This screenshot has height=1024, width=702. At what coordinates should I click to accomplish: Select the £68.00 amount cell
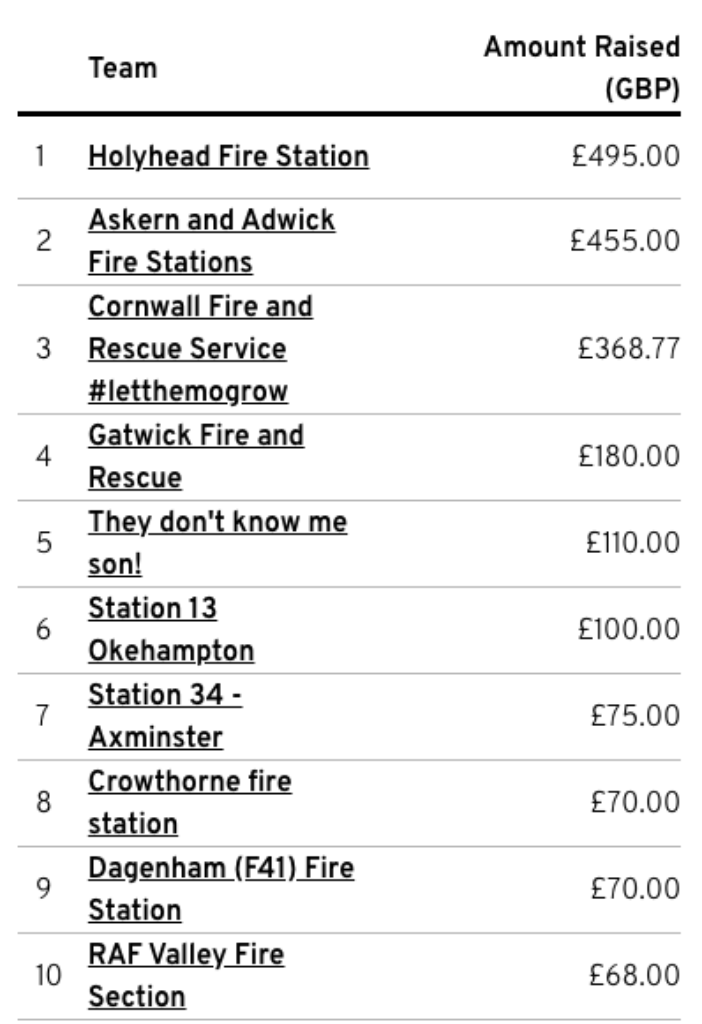click(634, 975)
